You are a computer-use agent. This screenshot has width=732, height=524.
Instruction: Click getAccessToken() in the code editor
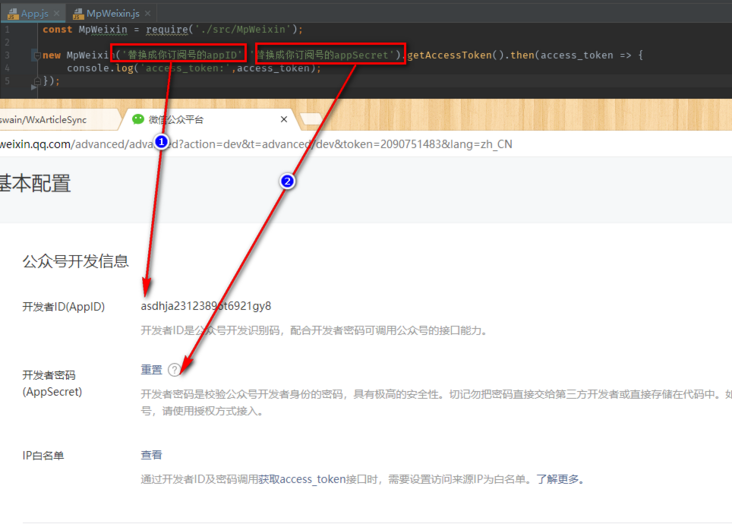pos(456,55)
